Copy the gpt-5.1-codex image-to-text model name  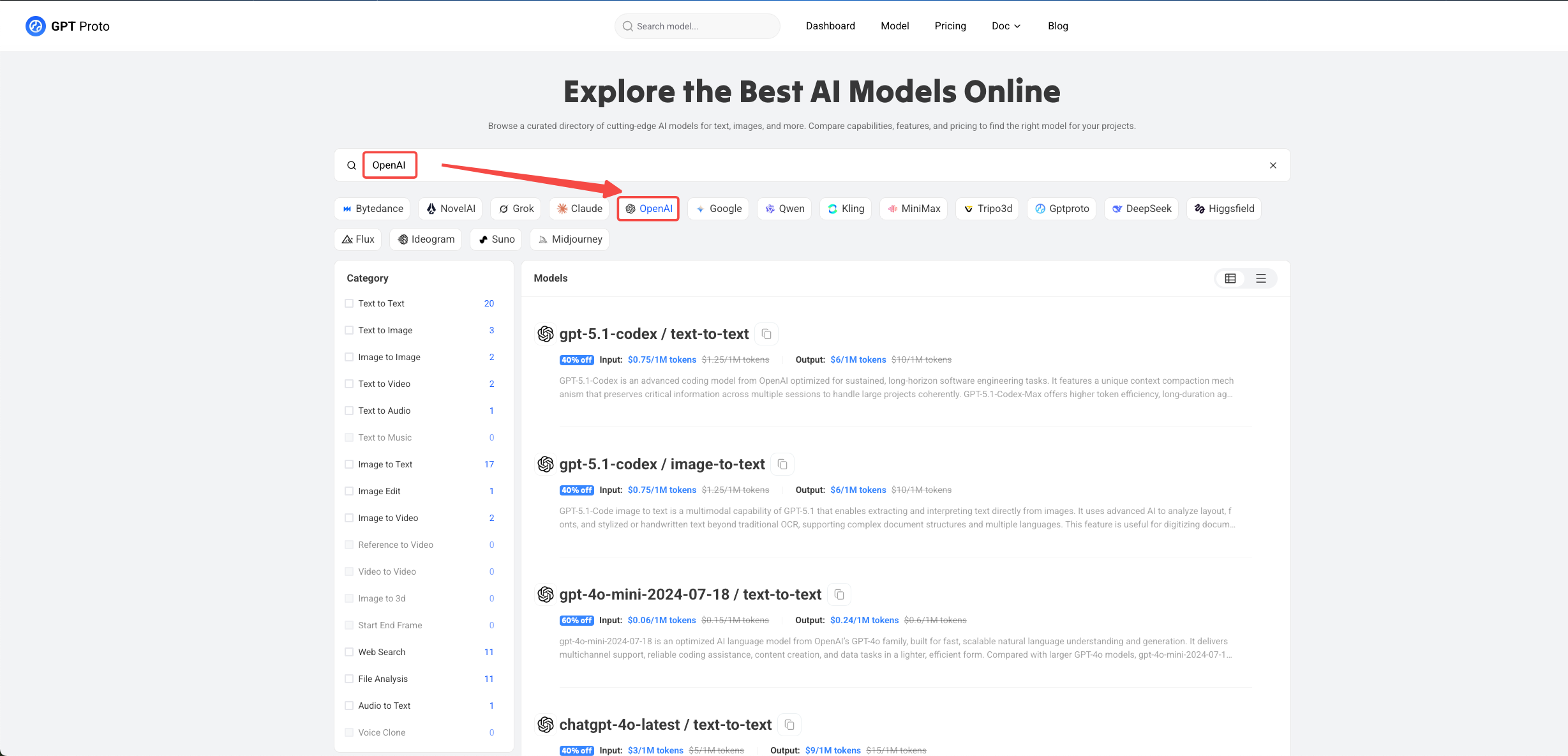[x=782, y=464]
